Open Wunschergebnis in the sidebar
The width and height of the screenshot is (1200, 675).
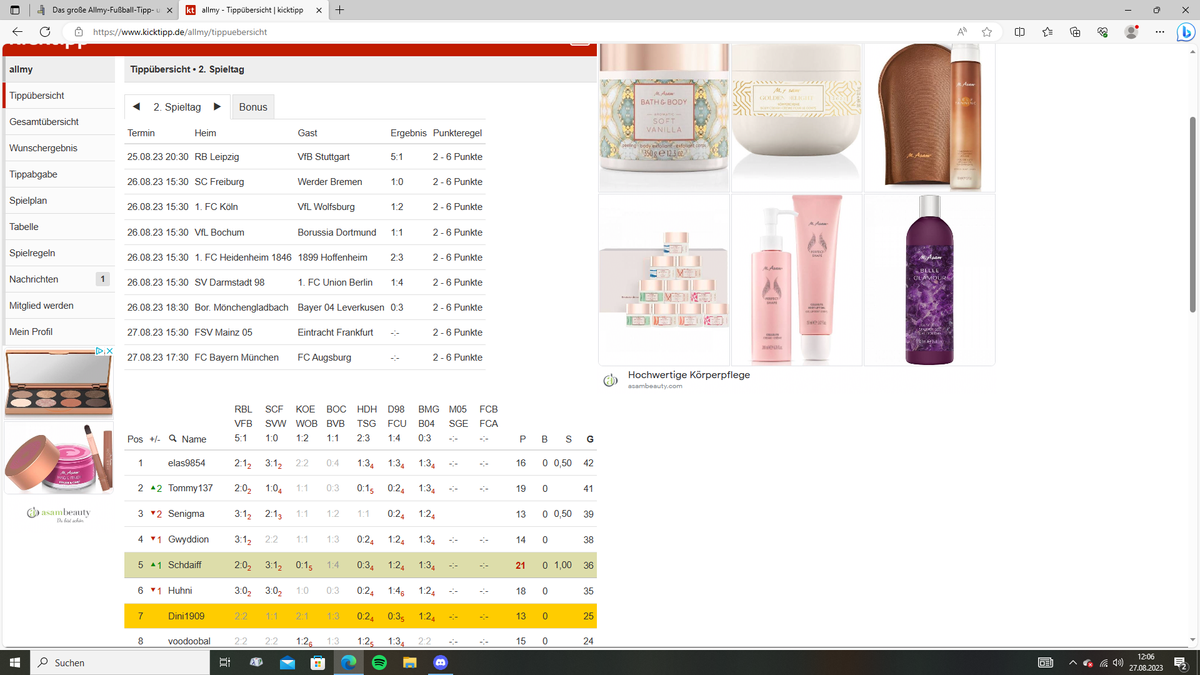pyautogui.click(x=58, y=148)
